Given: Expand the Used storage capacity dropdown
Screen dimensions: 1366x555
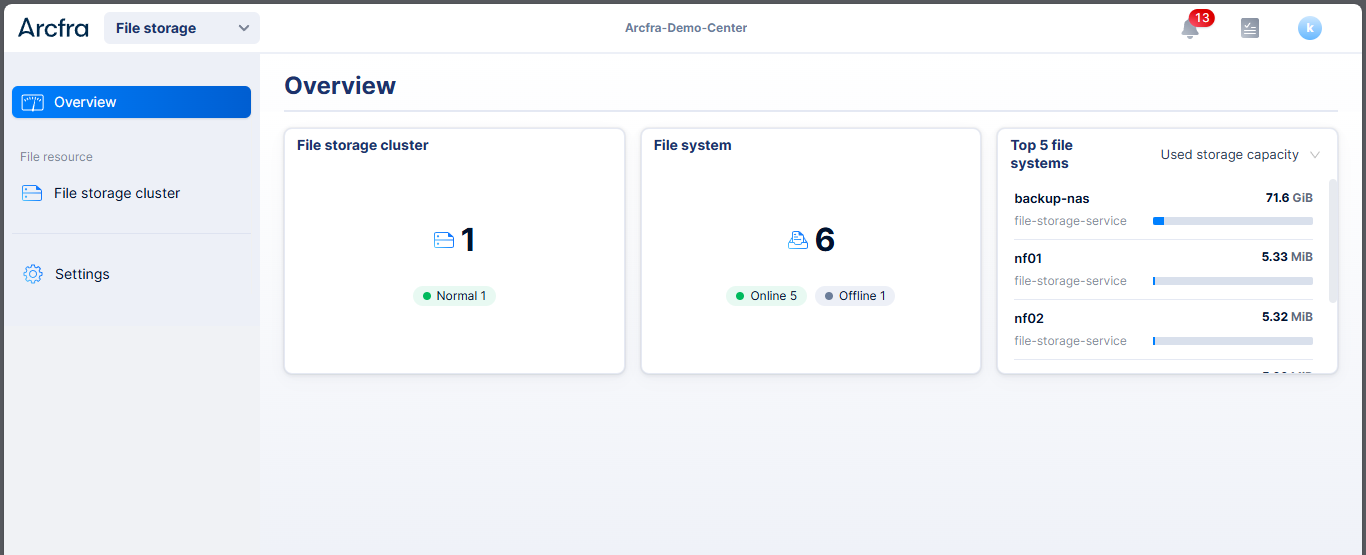Looking at the screenshot, I should point(1240,155).
